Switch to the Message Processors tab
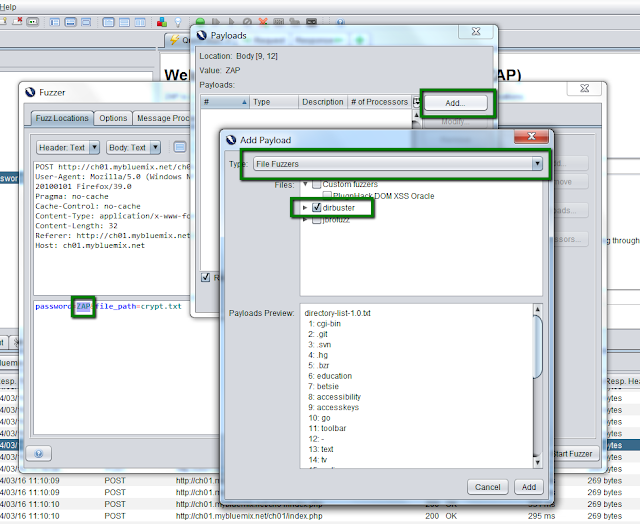The width and height of the screenshot is (640, 524). pyautogui.click(x=162, y=118)
